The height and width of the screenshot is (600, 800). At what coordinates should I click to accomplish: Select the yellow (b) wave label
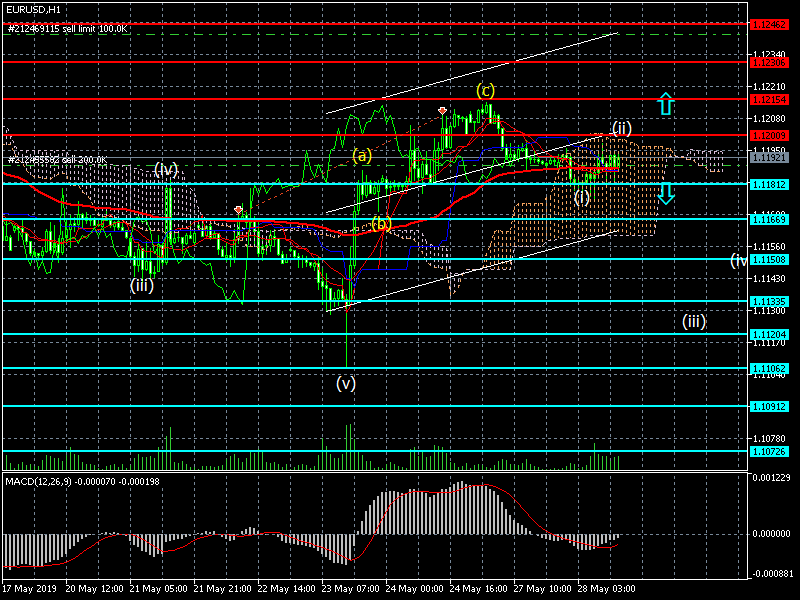pyautogui.click(x=381, y=223)
